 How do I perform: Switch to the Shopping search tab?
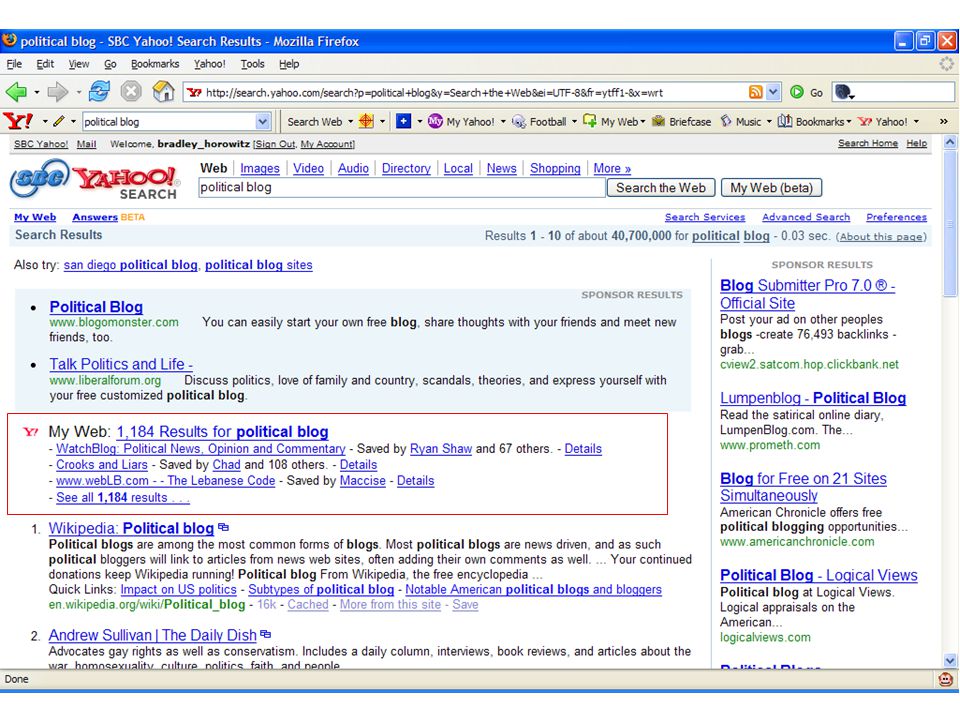tap(555, 168)
